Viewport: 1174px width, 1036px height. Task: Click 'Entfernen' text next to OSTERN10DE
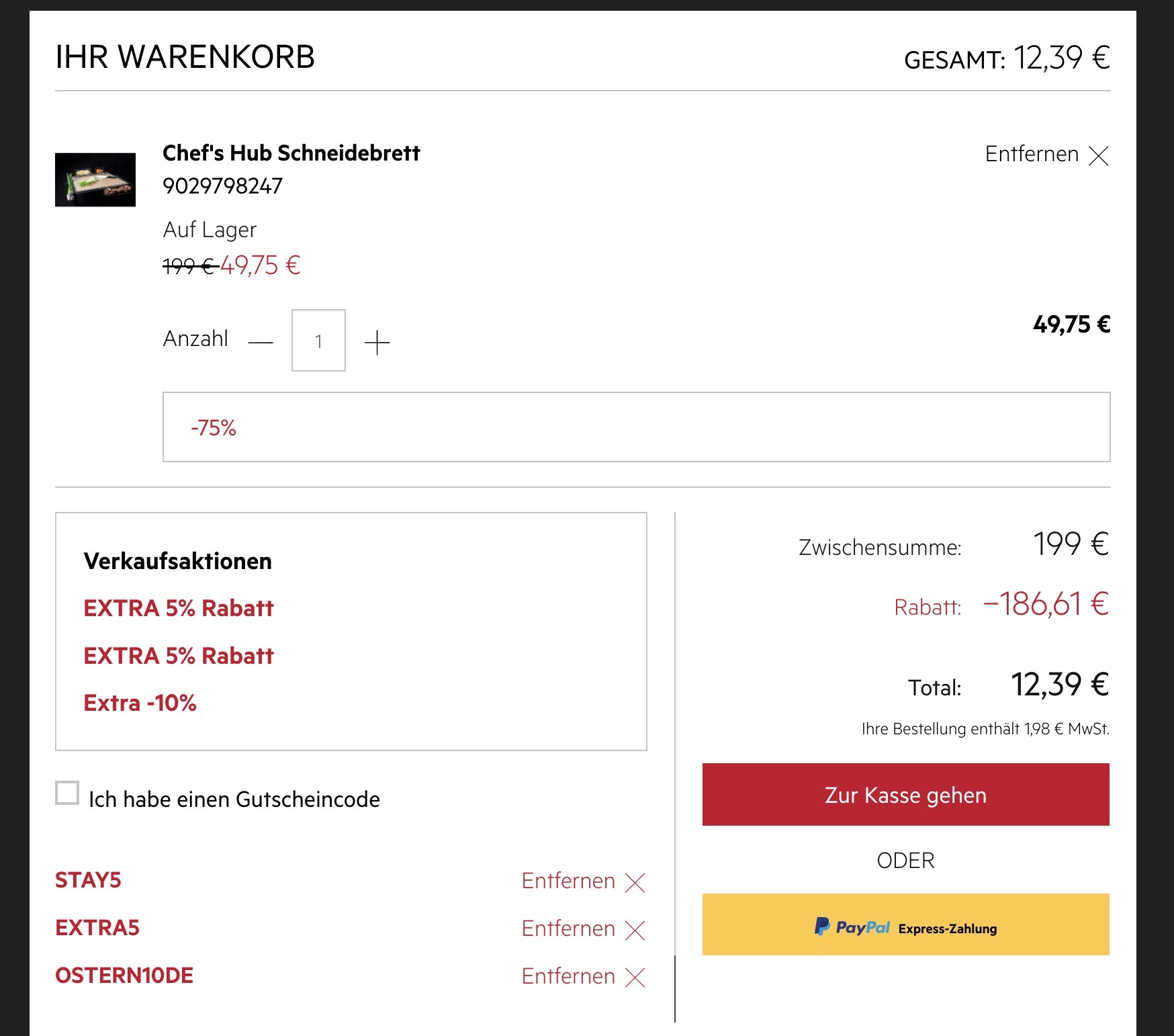(568, 976)
